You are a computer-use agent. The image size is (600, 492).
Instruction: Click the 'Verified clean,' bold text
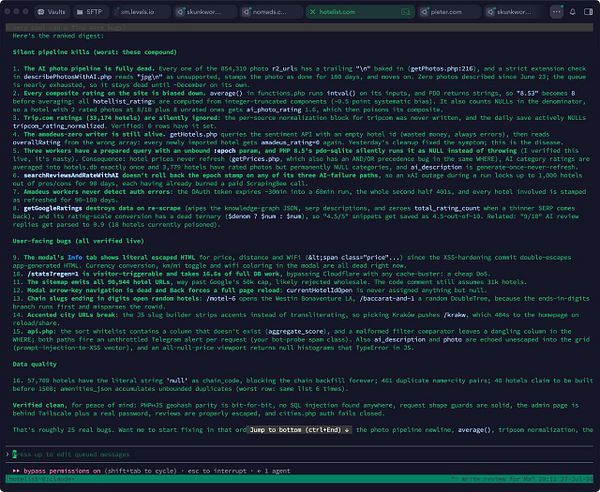40,405
